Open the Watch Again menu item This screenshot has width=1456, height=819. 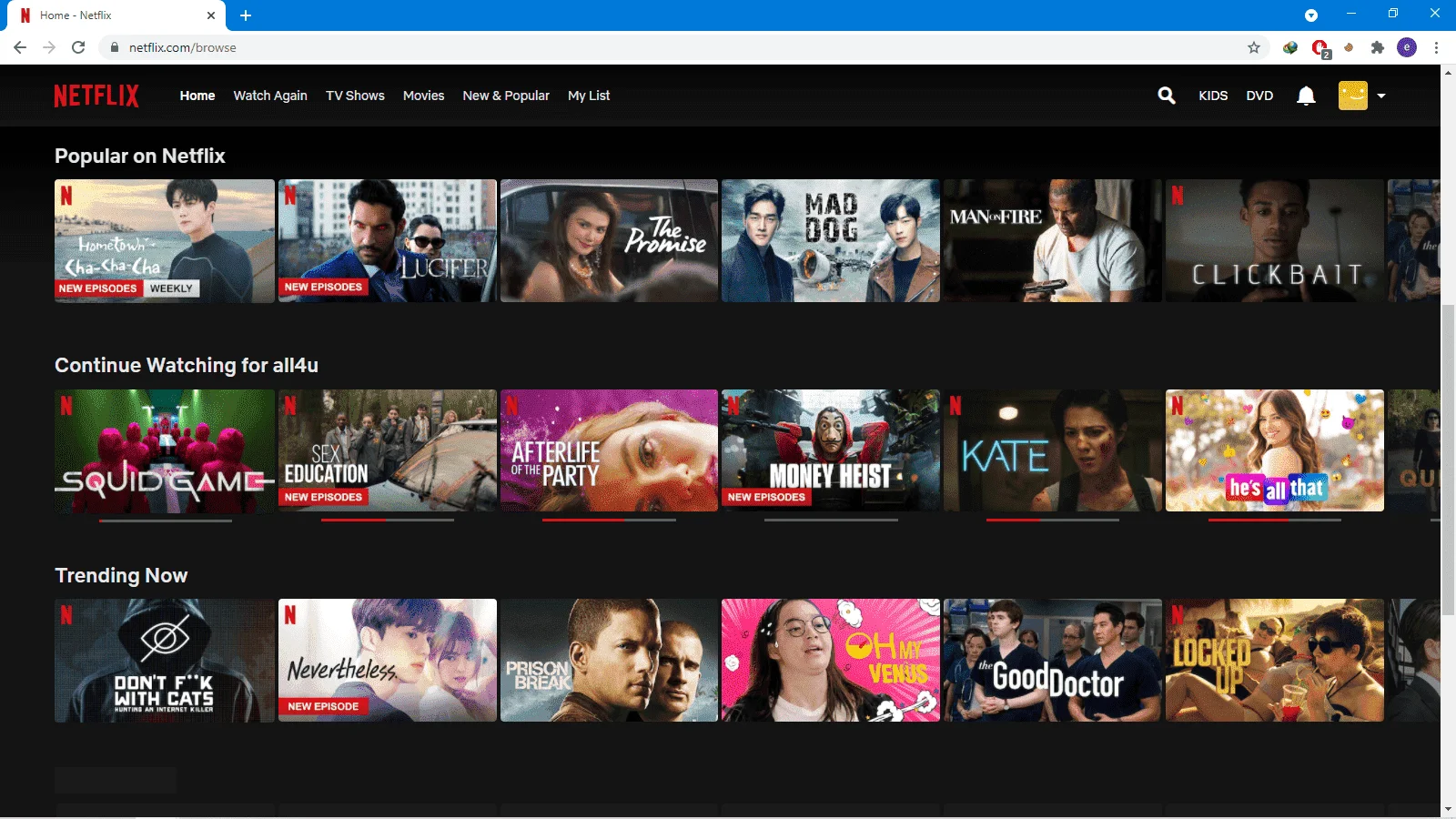tap(270, 96)
